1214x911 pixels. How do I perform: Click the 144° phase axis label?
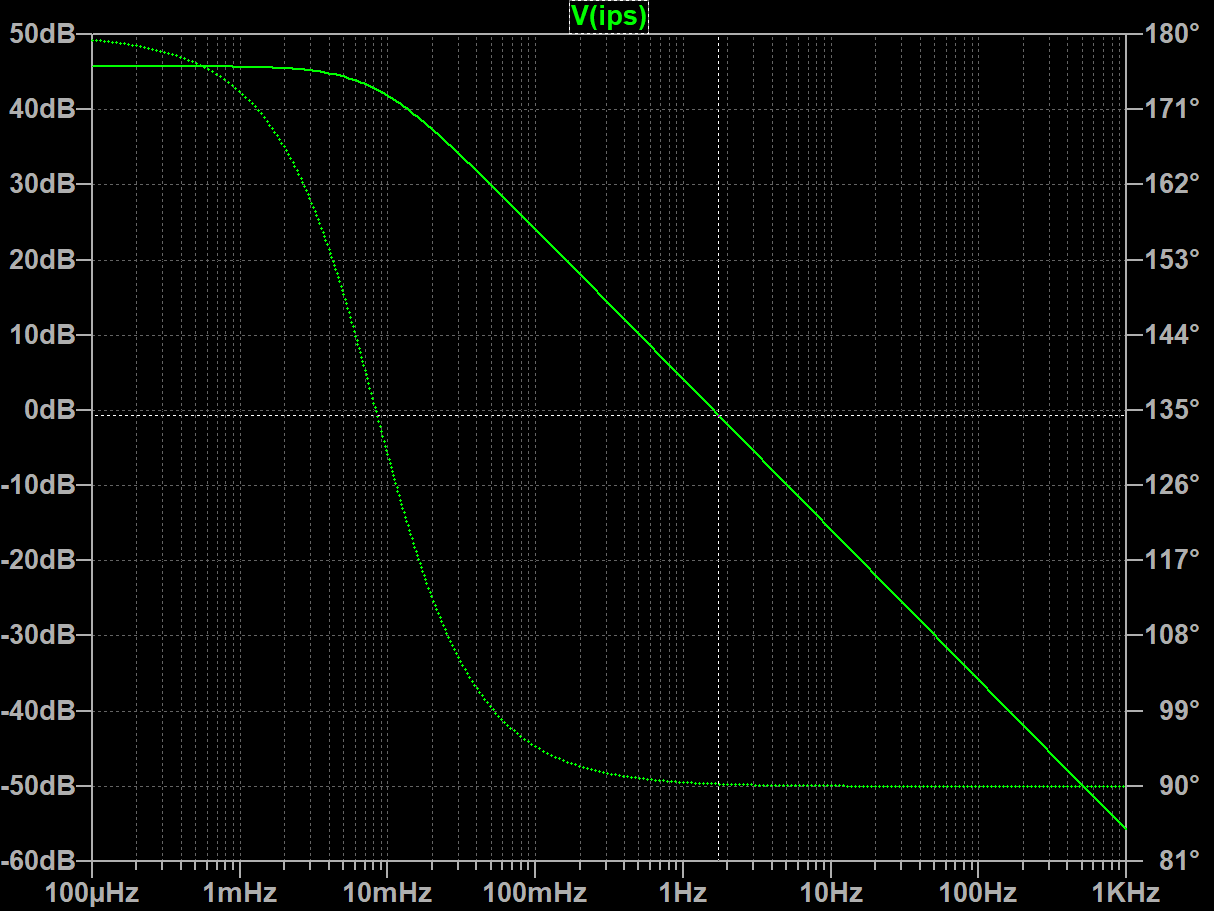[1173, 335]
